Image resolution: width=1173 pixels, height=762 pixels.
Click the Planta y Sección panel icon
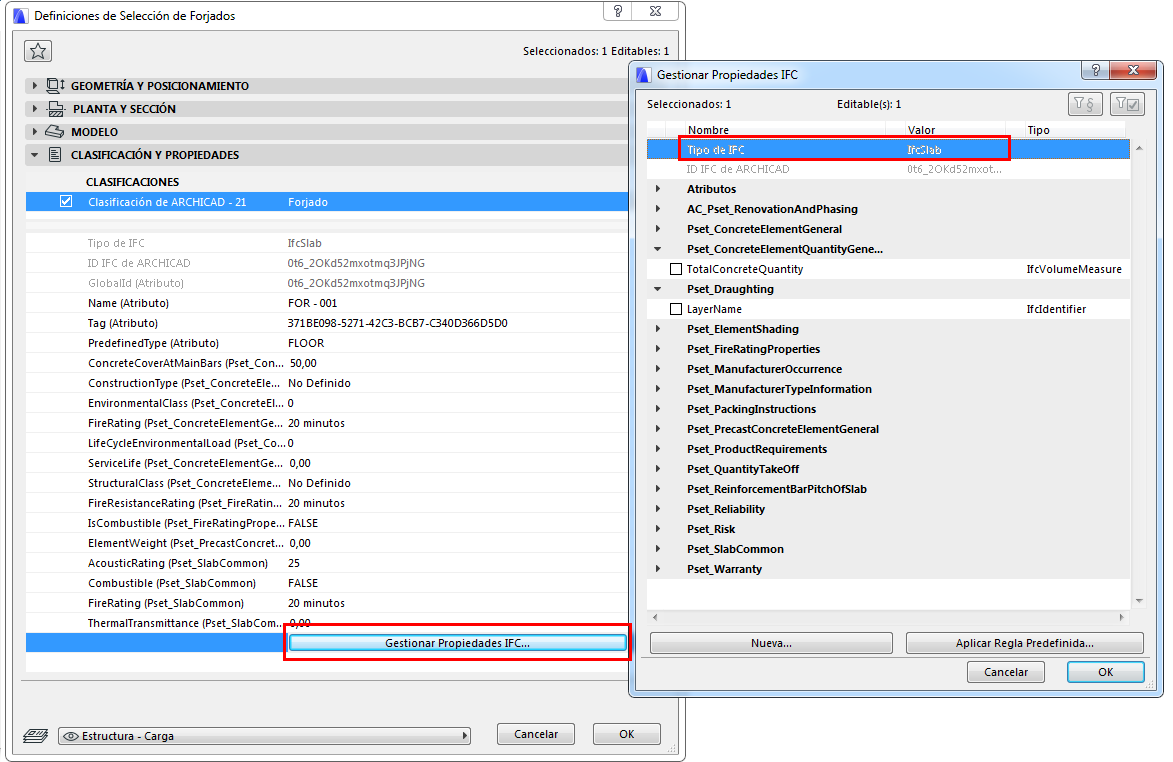(x=55, y=109)
